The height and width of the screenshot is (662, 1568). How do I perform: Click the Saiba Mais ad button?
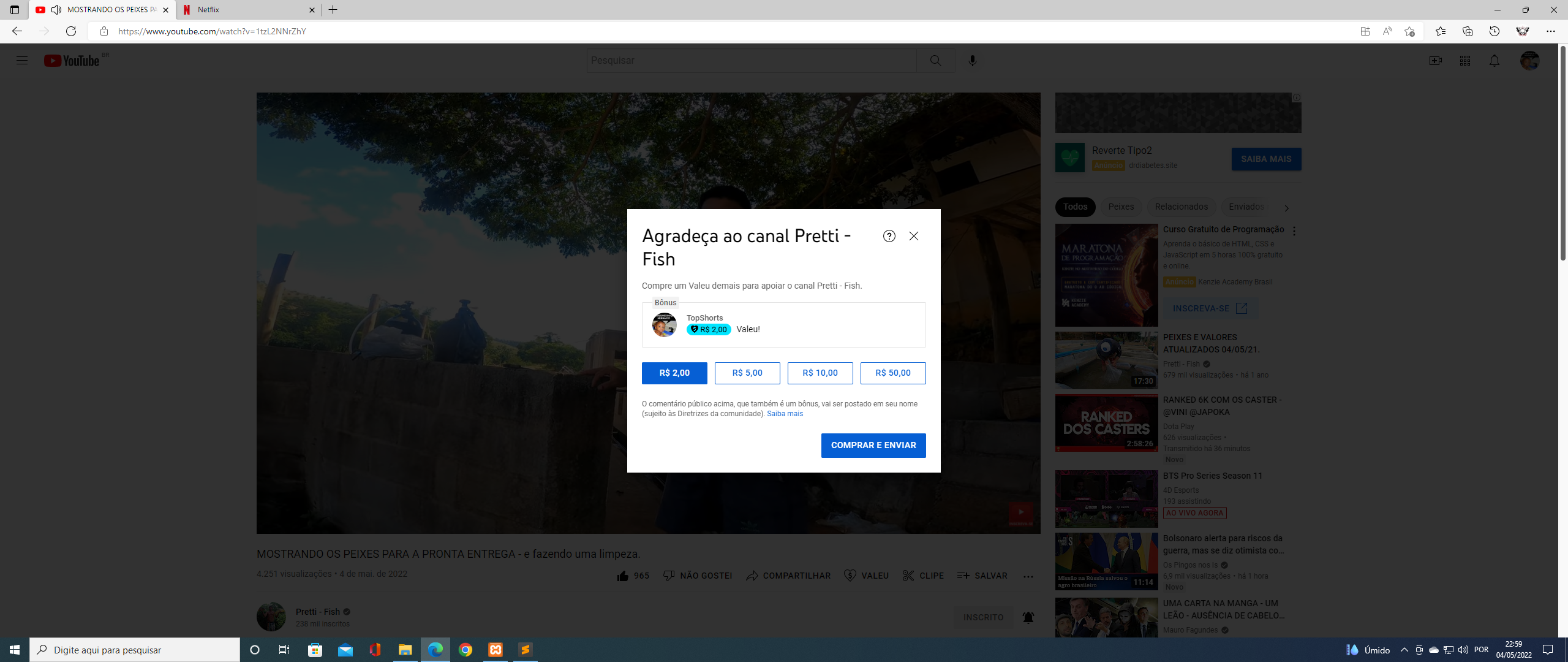tap(1266, 159)
